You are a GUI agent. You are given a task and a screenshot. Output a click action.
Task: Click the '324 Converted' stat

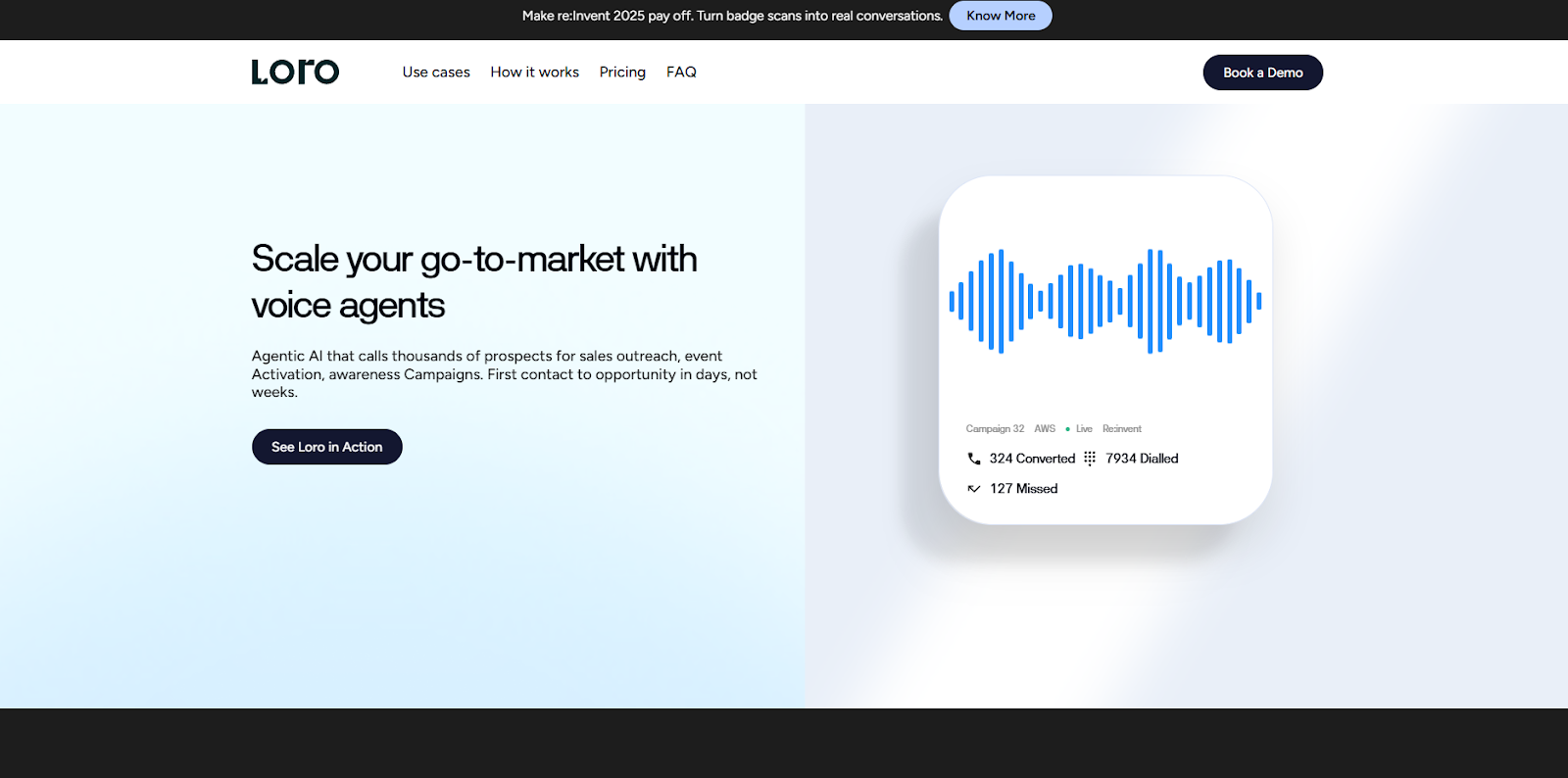[x=1032, y=459]
